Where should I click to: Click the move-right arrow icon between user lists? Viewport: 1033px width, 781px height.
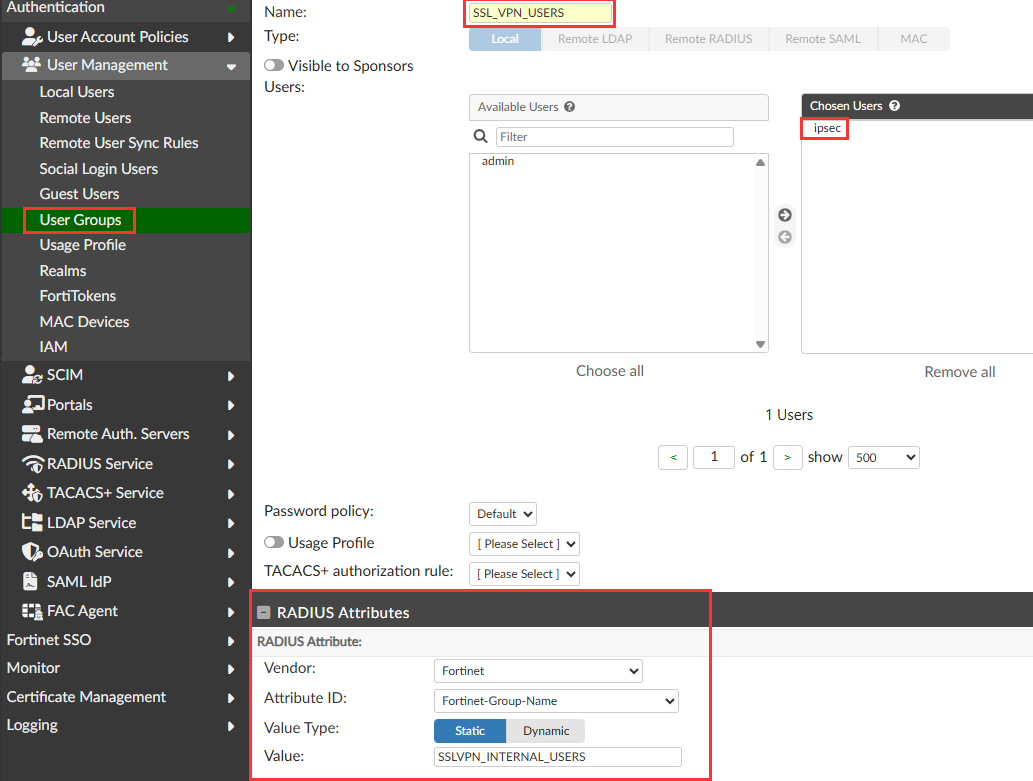click(785, 215)
